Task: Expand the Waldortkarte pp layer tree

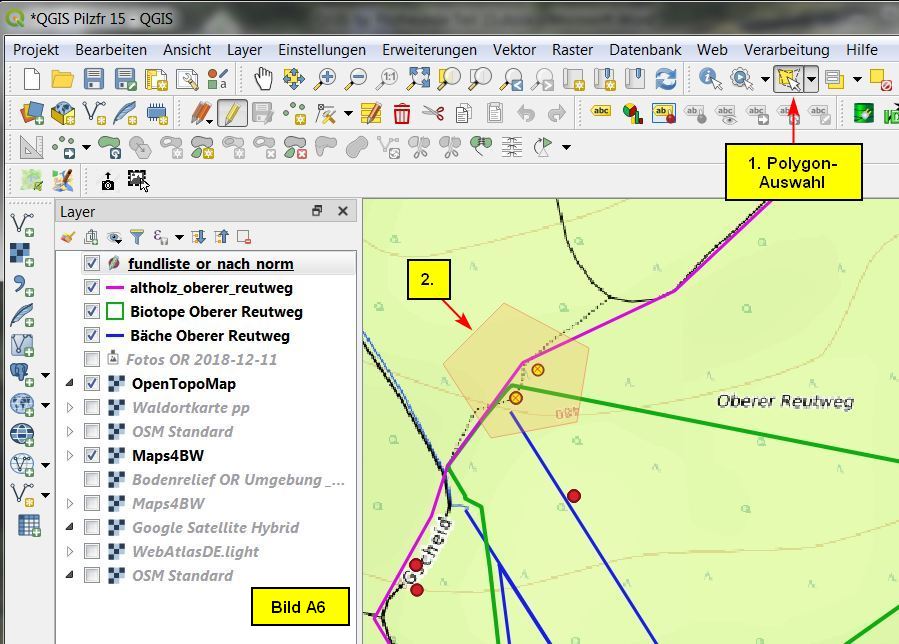Action: (x=70, y=408)
